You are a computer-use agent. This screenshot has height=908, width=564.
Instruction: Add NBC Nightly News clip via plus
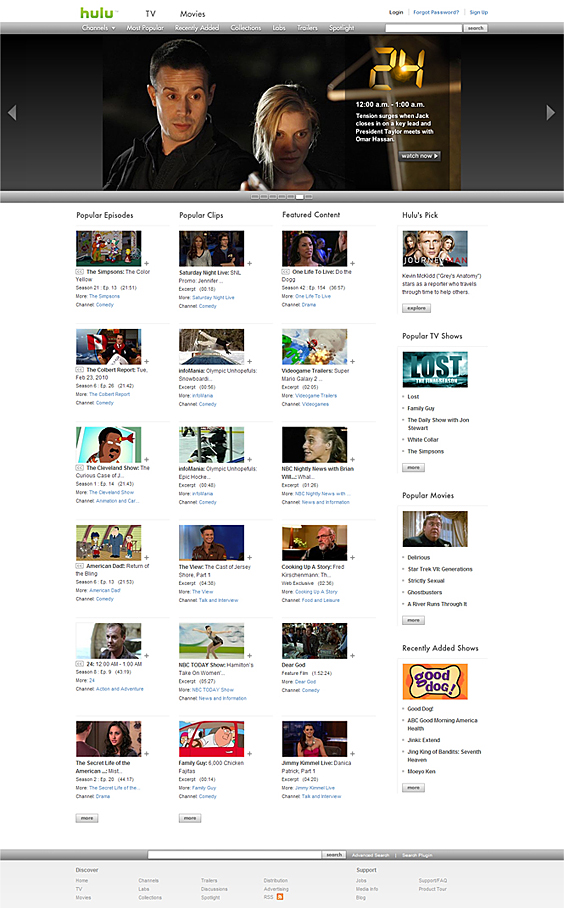tap(352, 460)
